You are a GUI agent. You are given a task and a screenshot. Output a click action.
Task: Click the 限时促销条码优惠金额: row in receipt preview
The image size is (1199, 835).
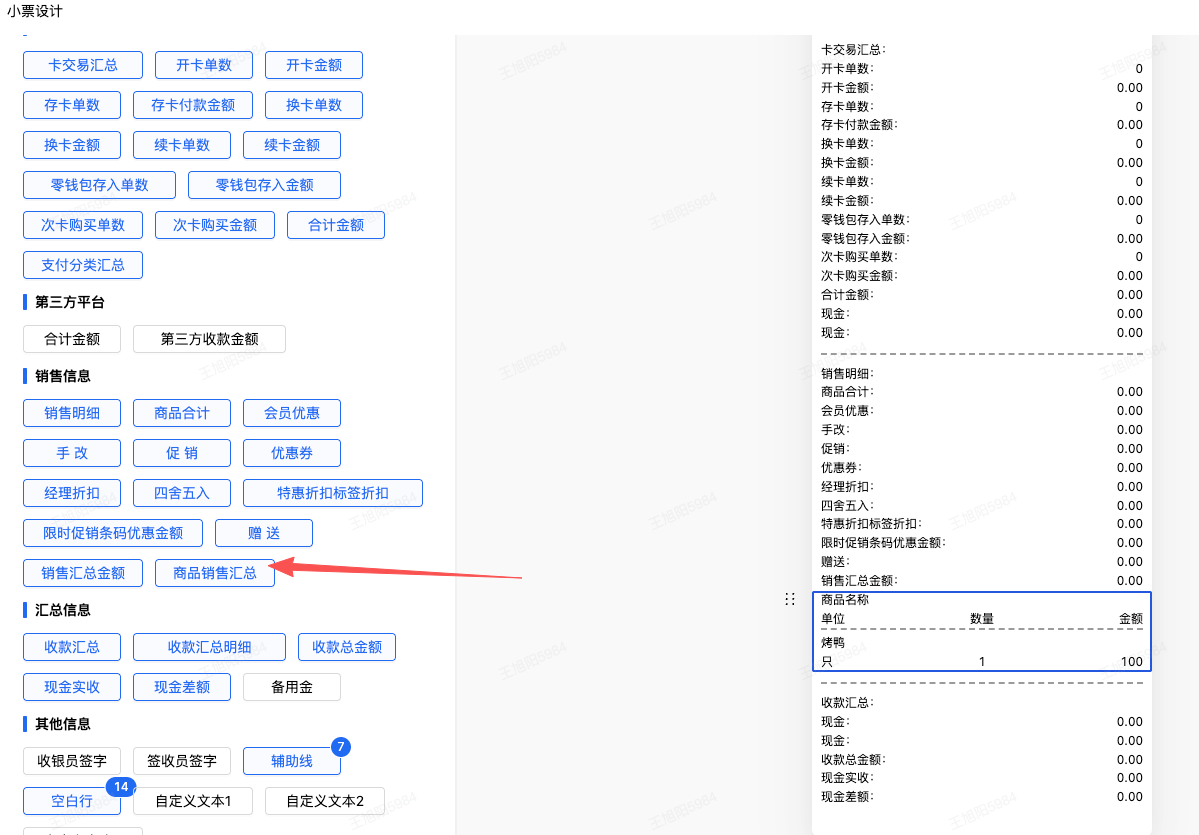coord(982,543)
